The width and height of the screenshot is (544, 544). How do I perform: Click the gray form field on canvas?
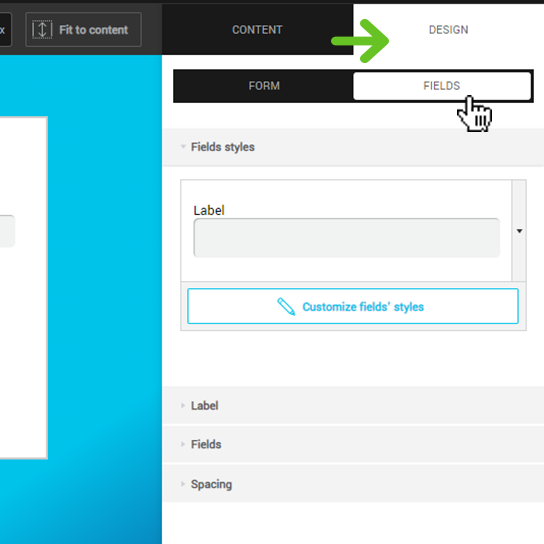pyautogui.click(x=7, y=231)
